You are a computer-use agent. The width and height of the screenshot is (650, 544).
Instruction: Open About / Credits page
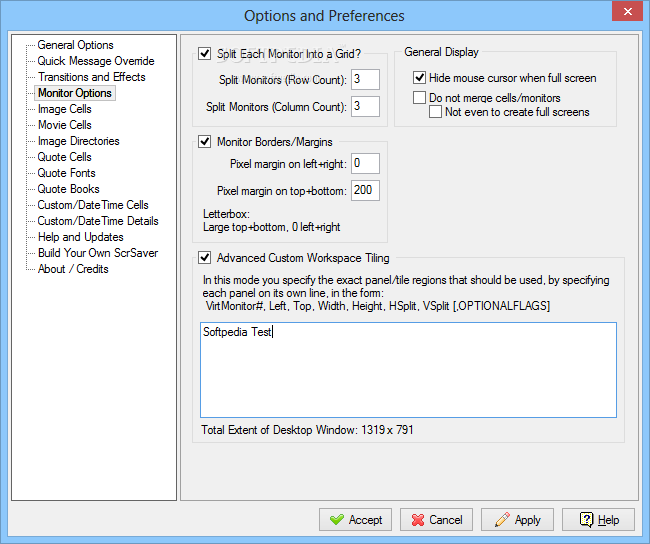[73, 269]
